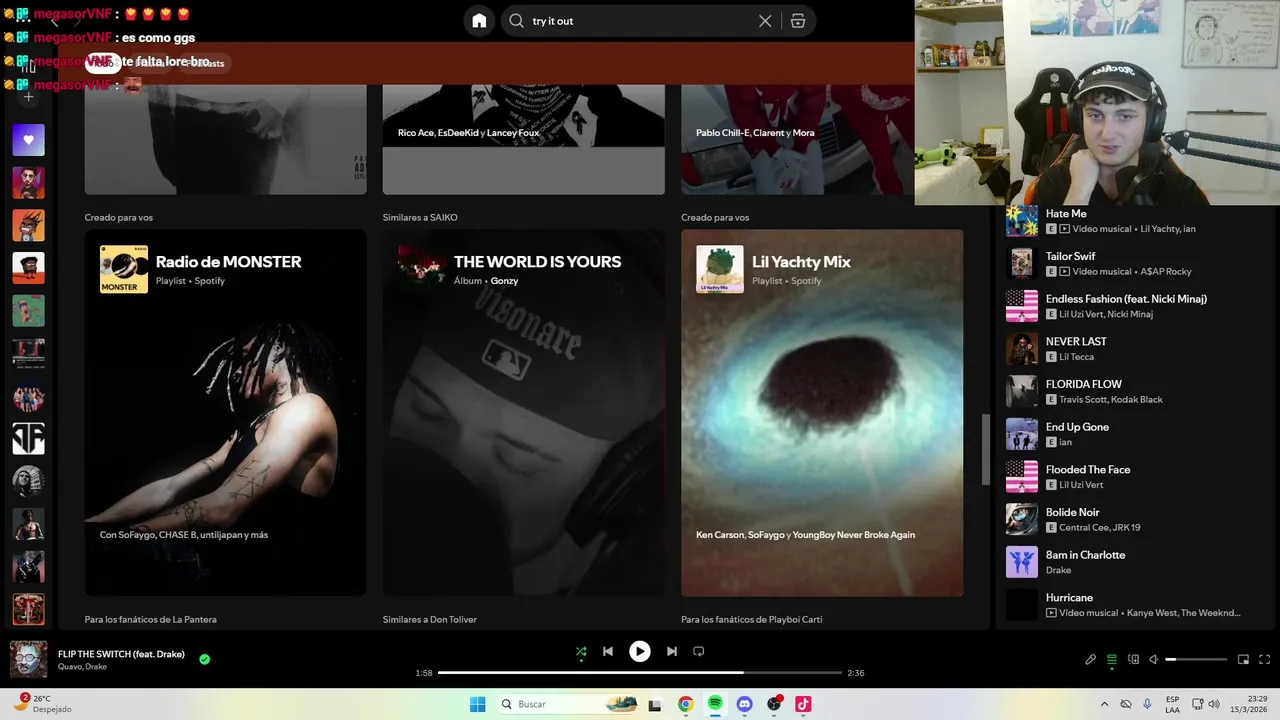1280x720 pixels.
Task: Click Lil Yachty Mix title text
Action: click(801, 262)
